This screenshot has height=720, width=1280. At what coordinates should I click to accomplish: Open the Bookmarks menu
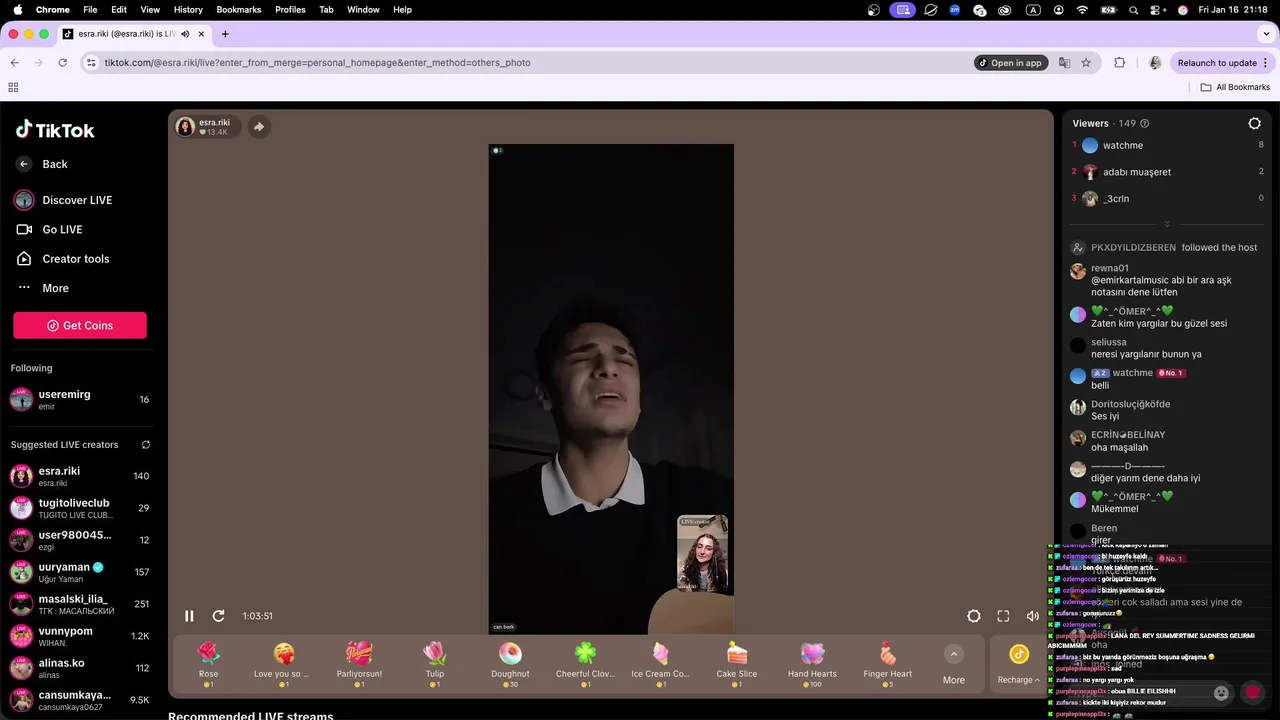coord(239,10)
